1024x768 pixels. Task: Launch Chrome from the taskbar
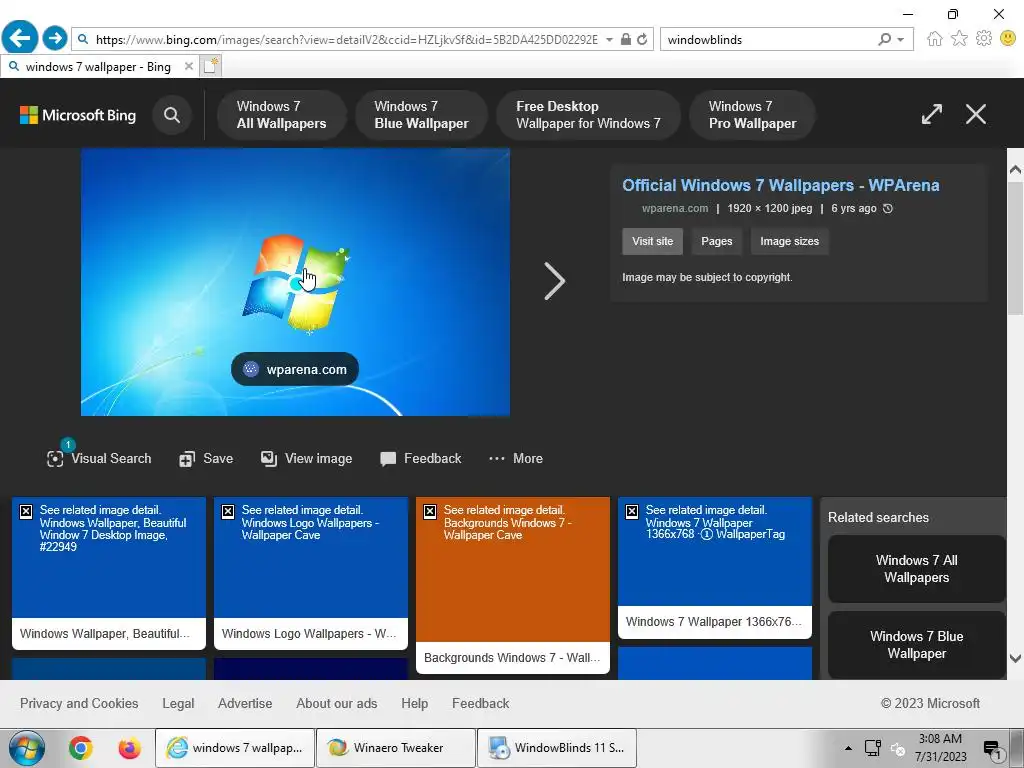(x=80, y=748)
